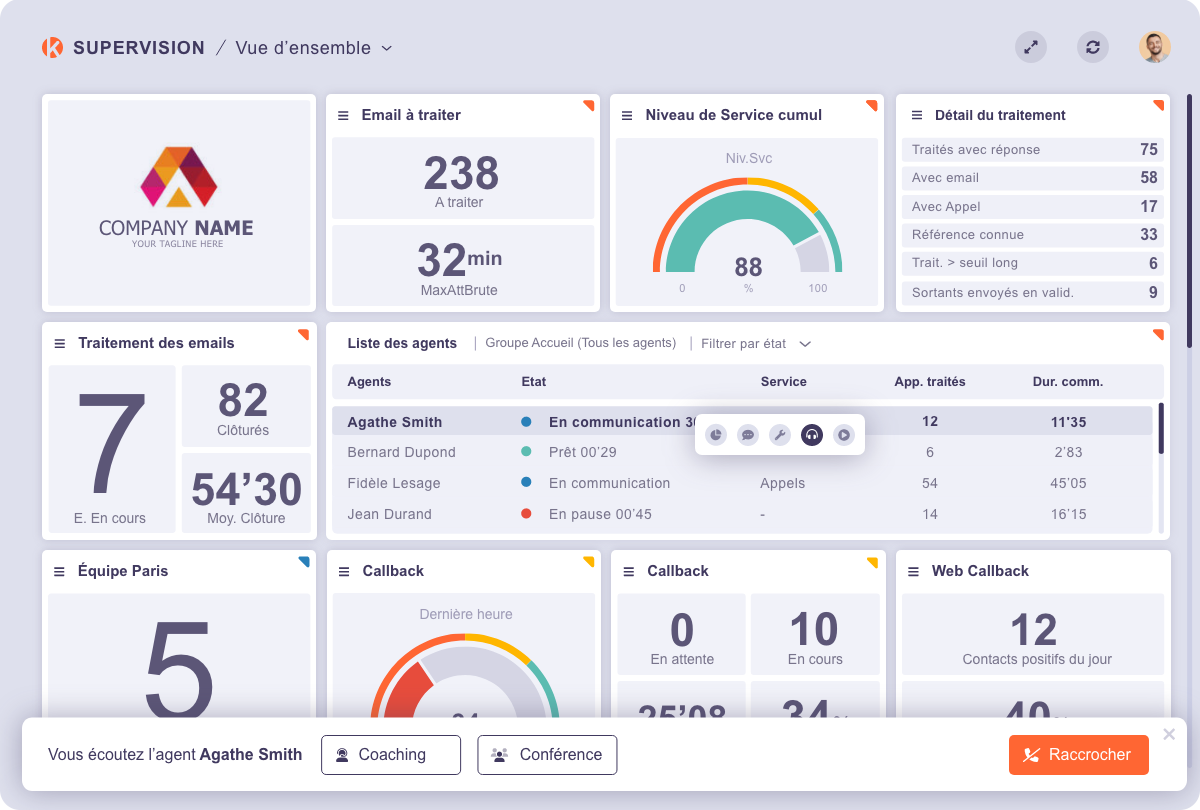The width and height of the screenshot is (1200, 810).
Task: Open the user profile avatar menu
Action: pyautogui.click(x=1155, y=47)
